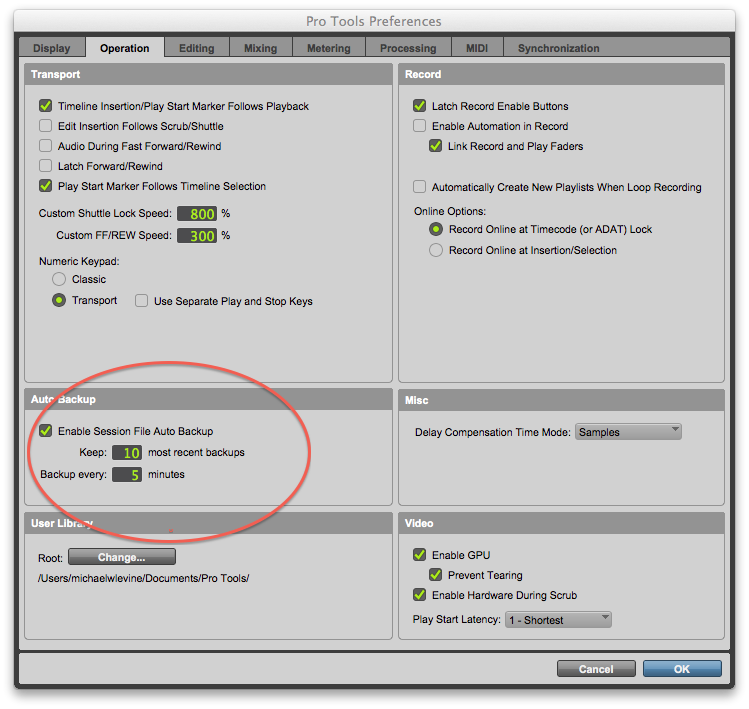Enable Use Separate Play and Stop Keys
The height and width of the screenshot is (709, 749).
[141, 301]
